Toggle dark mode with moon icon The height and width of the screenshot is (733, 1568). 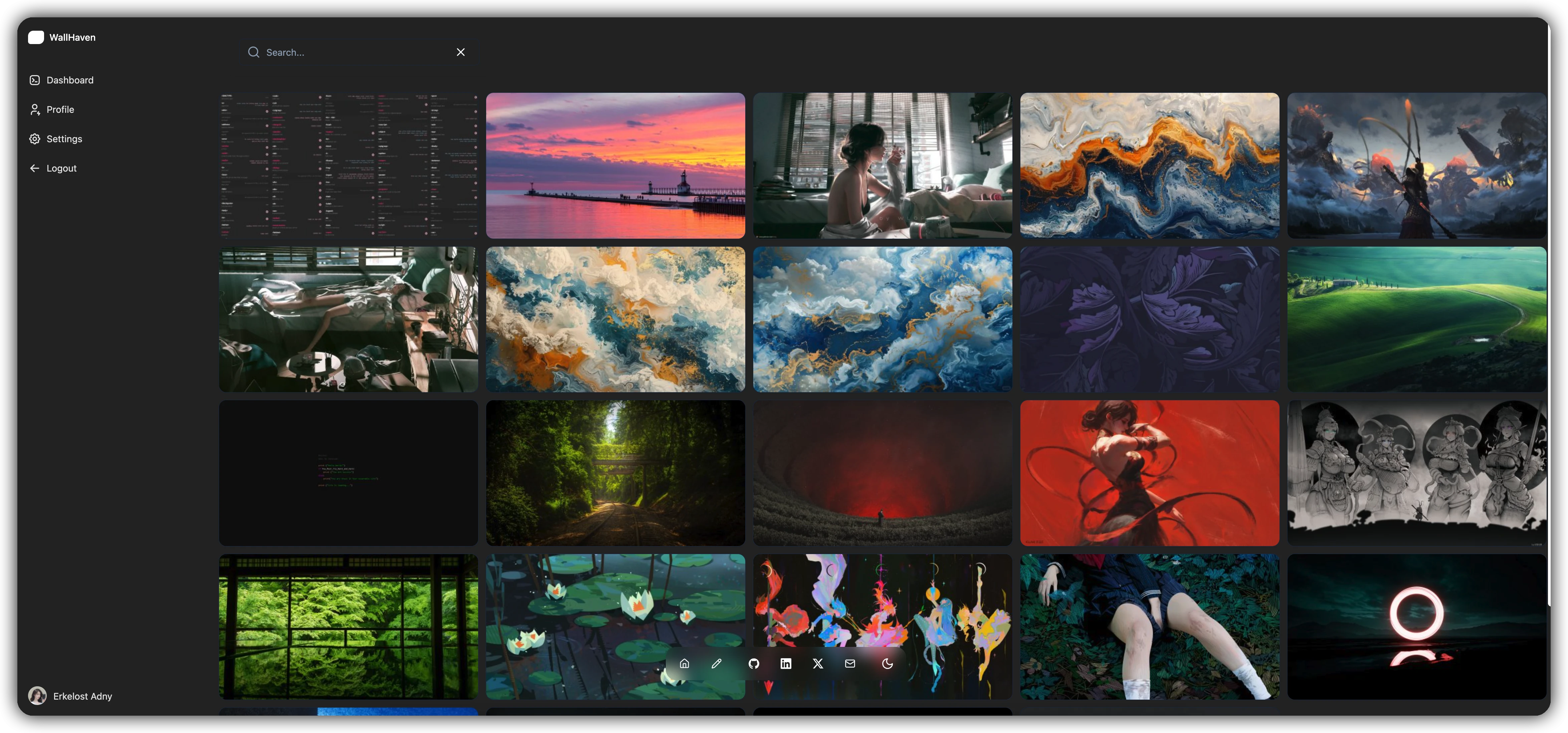click(888, 664)
